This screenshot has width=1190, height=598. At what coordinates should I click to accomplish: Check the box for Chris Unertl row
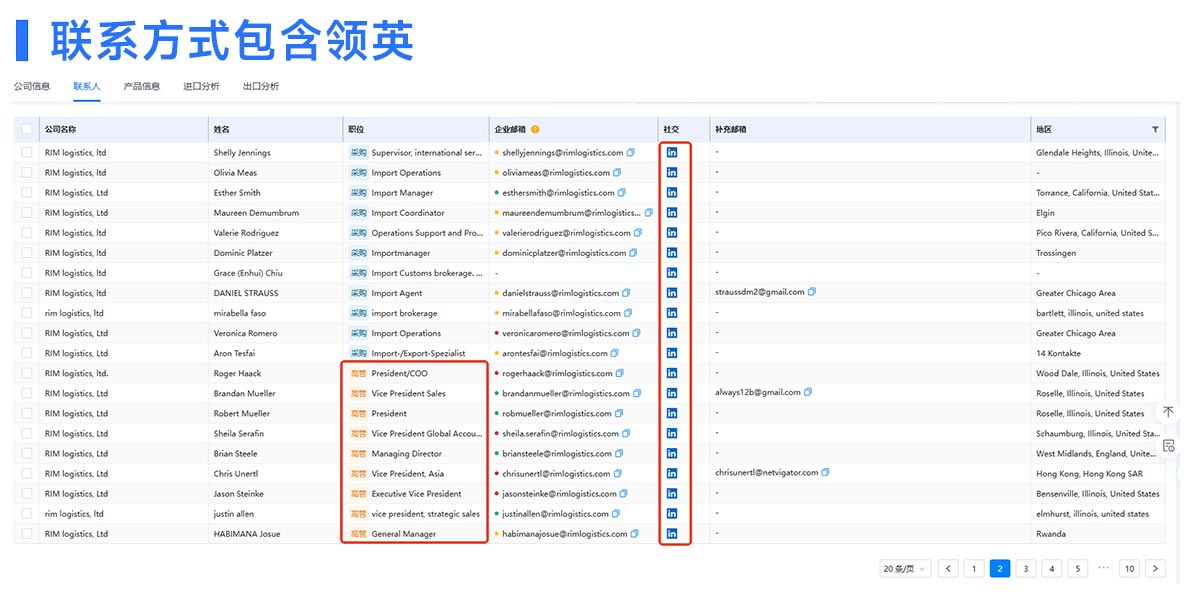tap(27, 474)
